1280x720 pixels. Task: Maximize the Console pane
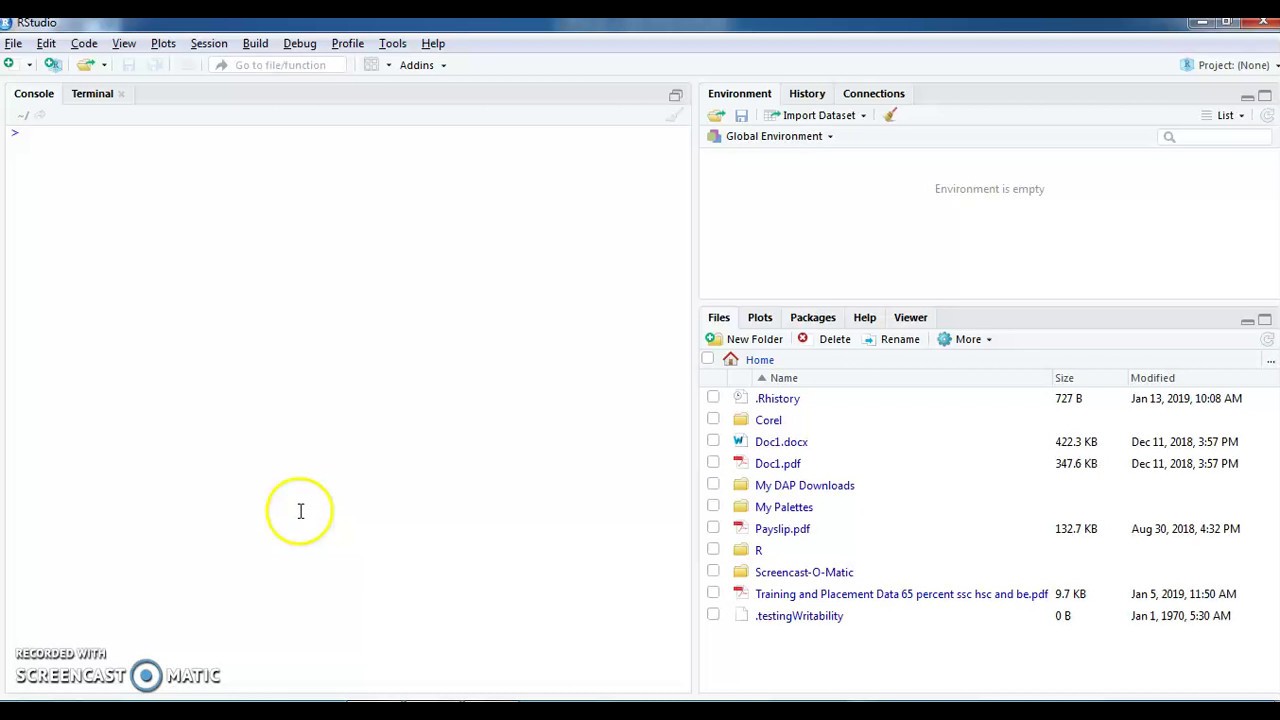(676, 95)
